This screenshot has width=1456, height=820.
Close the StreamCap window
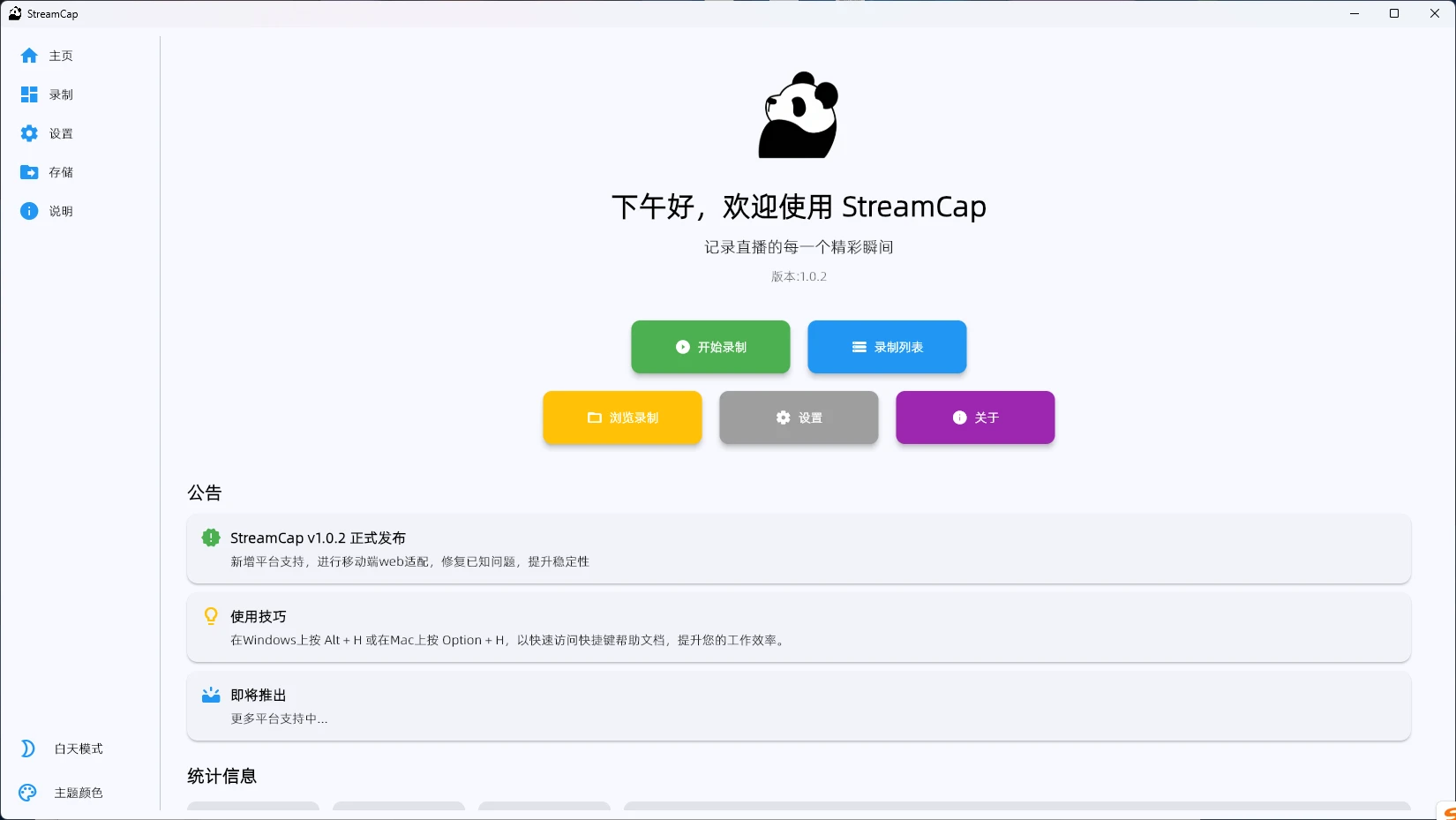tap(1435, 13)
